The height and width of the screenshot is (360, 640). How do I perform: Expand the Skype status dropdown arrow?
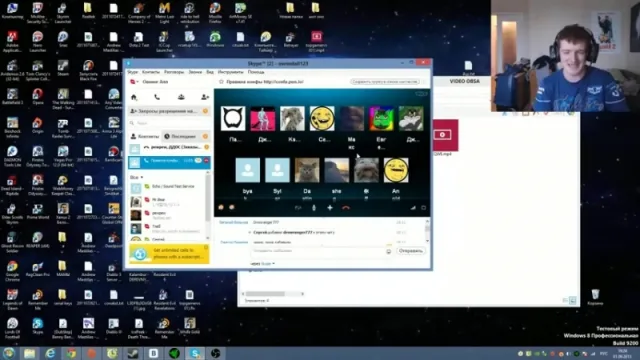point(138,82)
